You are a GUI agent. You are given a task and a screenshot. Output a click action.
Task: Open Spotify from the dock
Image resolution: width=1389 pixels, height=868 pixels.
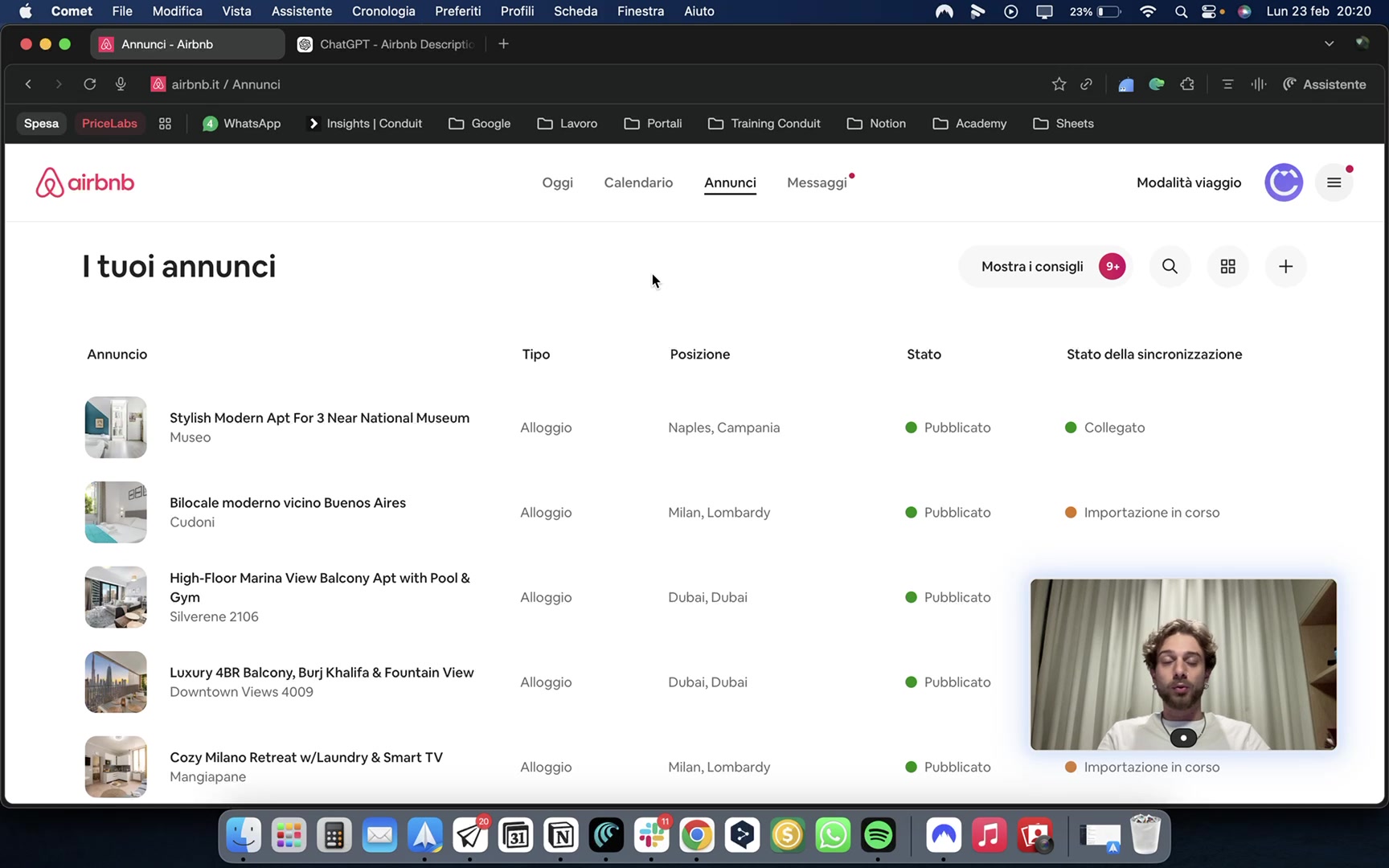(878, 836)
